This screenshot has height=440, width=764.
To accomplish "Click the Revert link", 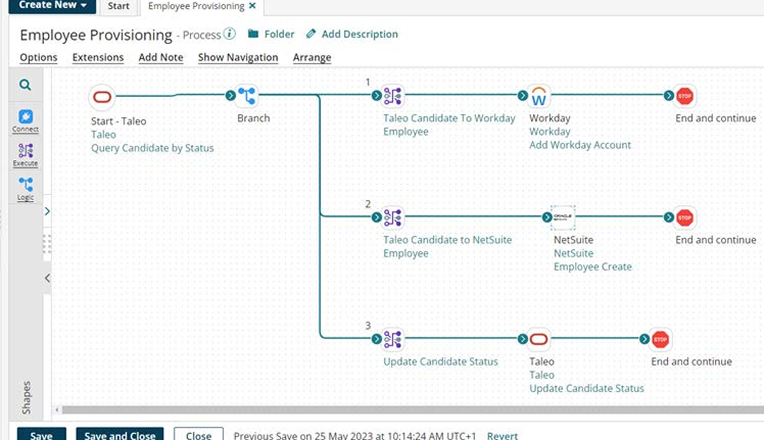I will tap(502, 436).
